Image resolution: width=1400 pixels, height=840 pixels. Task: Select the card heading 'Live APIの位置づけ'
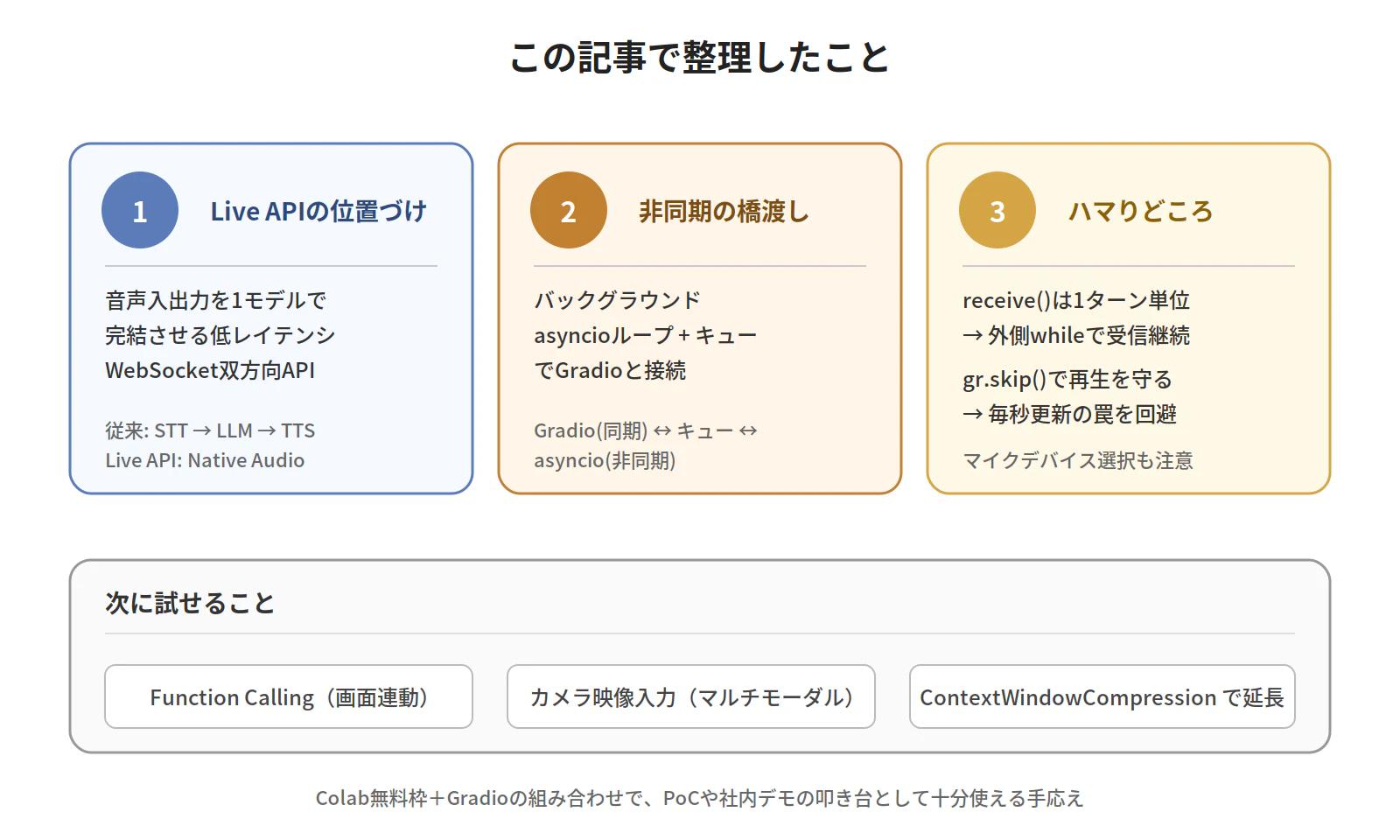coord(318,211)
